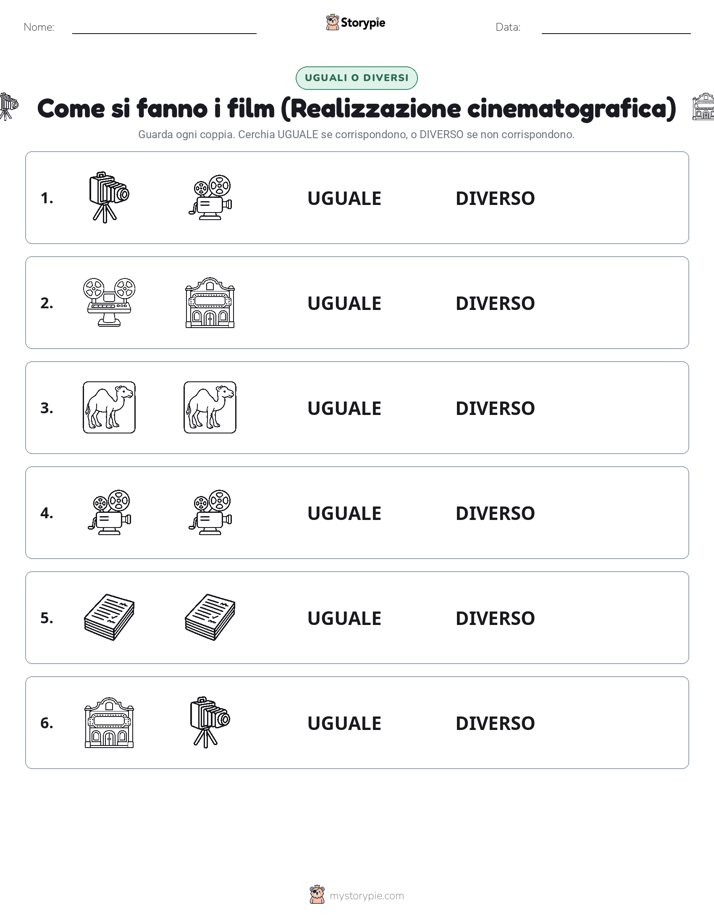Click the right script pages icon in row 5
Screen dimensions: 714x924
click(210, 617)
